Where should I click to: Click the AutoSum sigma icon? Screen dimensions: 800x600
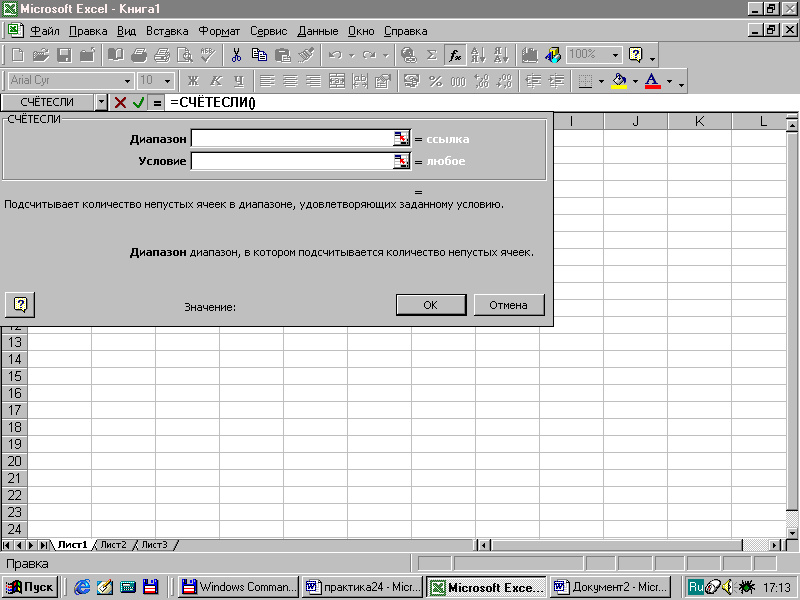[x=432, y=55]
